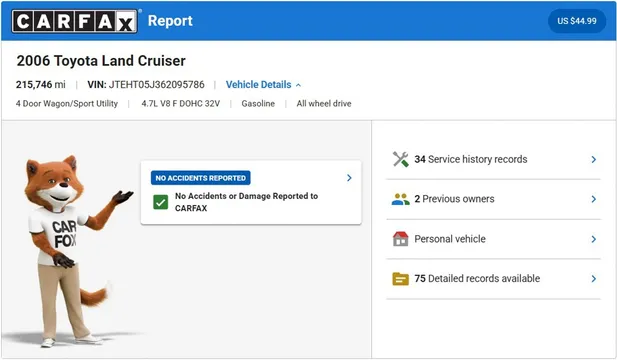Click the green no-accidents checkmark box
Viewport: 617px width, 360px height.
(x=161, y=202)
